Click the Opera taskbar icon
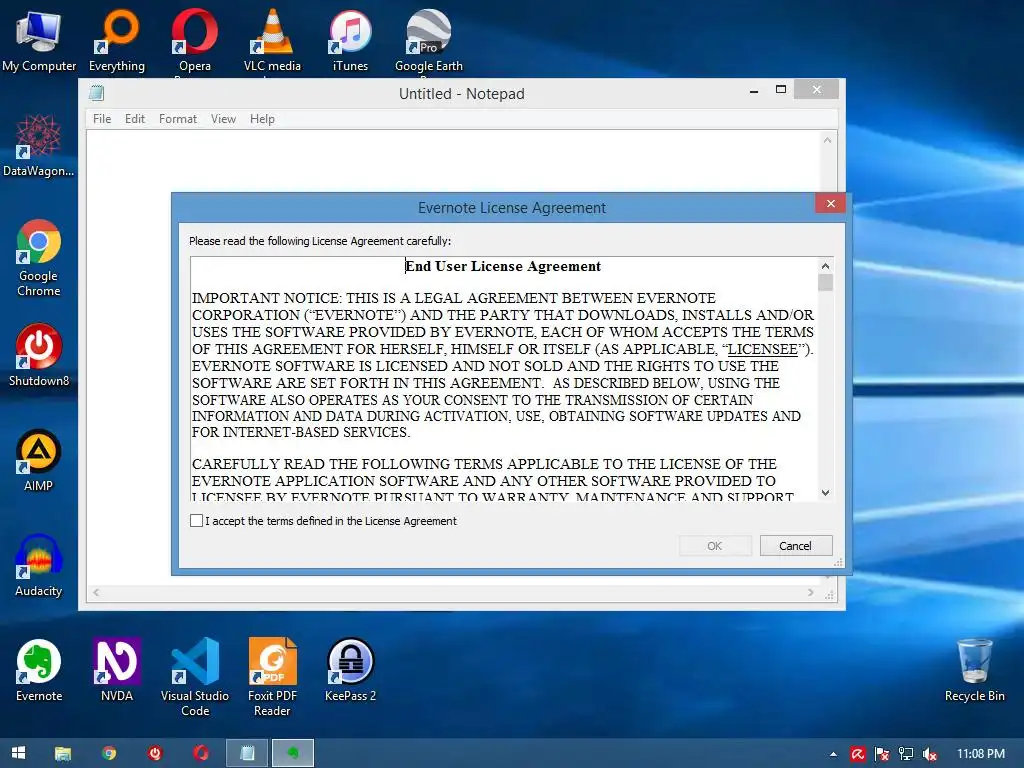Screen dimensions: 1024x768 pyautogui.click(x=200, y=753)
